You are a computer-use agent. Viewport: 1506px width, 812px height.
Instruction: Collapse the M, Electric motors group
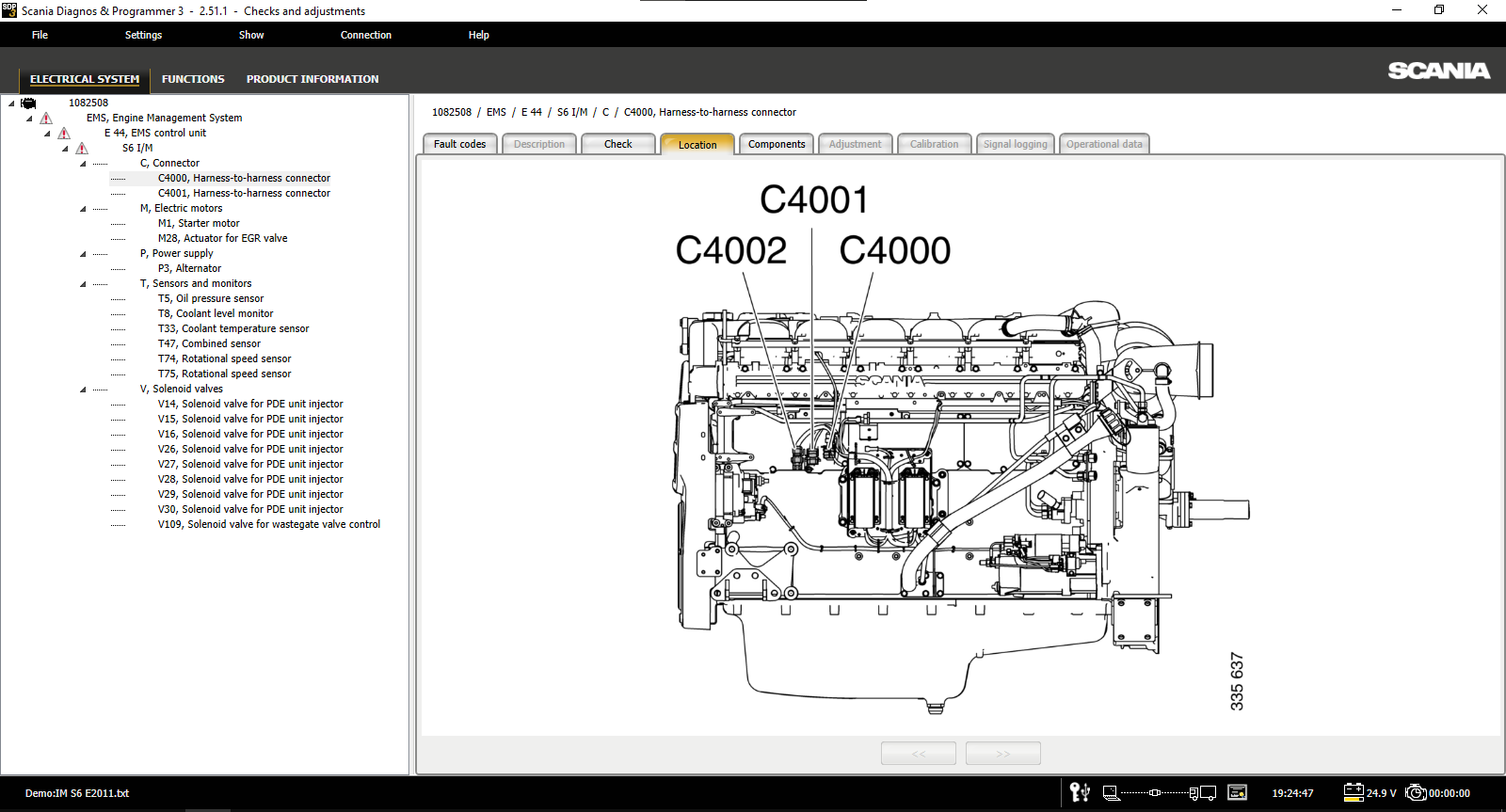tap(83, 209)
